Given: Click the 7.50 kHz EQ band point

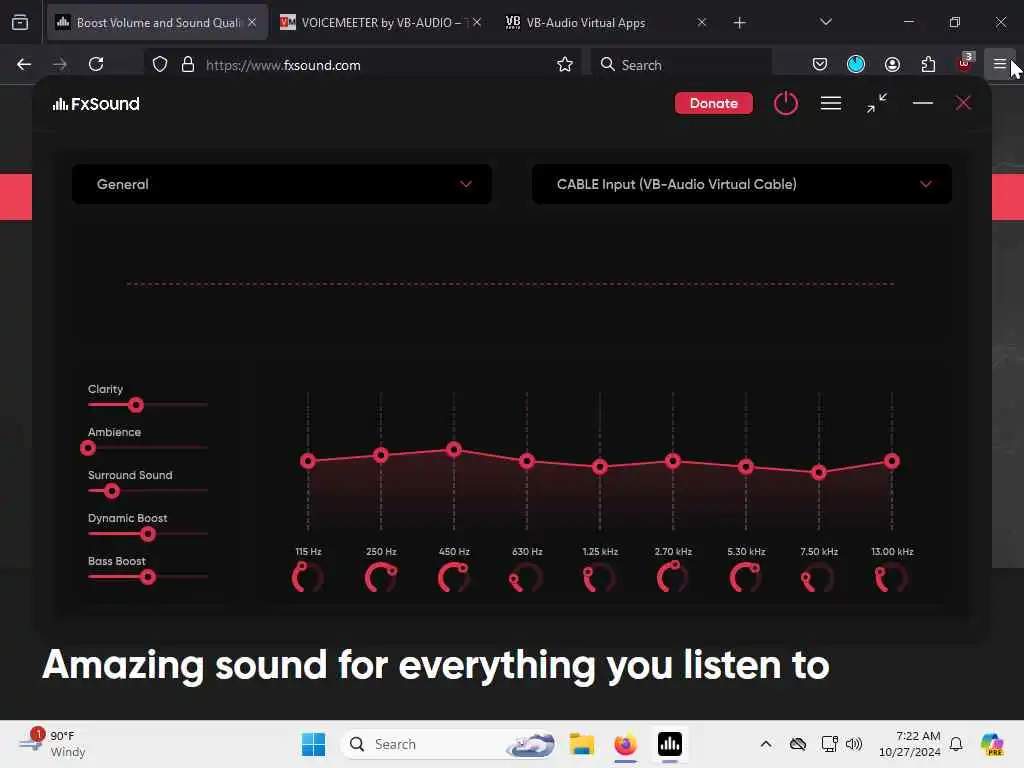Looking at the screenshot, I should click(x=819, y=472).
